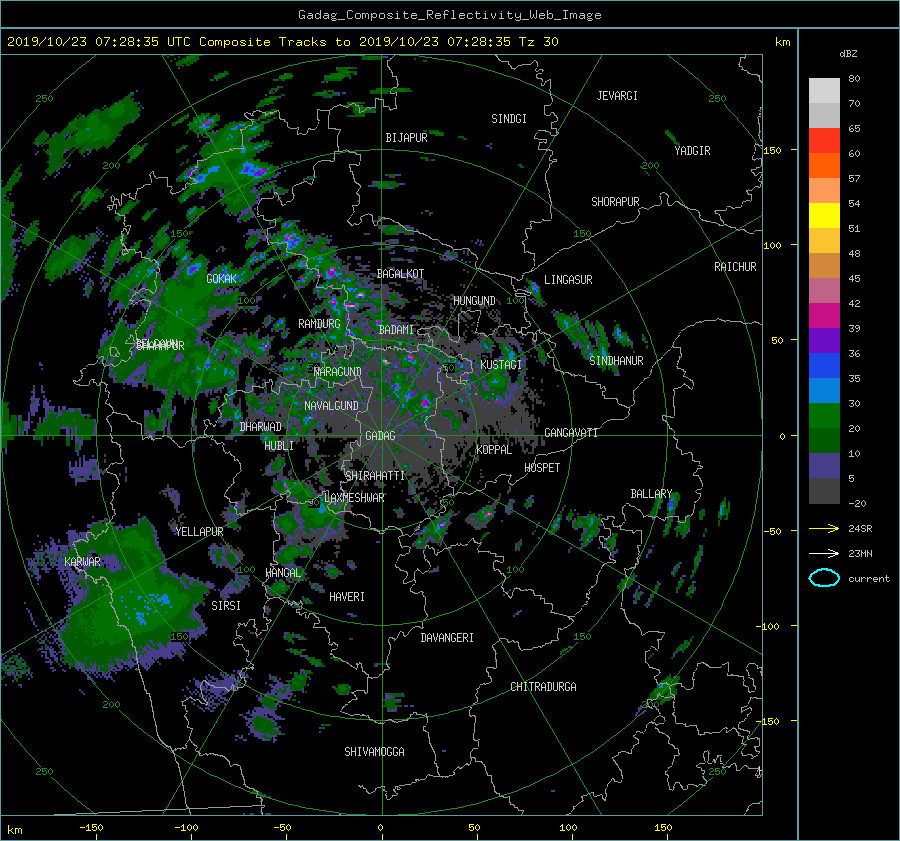
Task: Click the KUSTAGI city label
Action: pos(501,365)
